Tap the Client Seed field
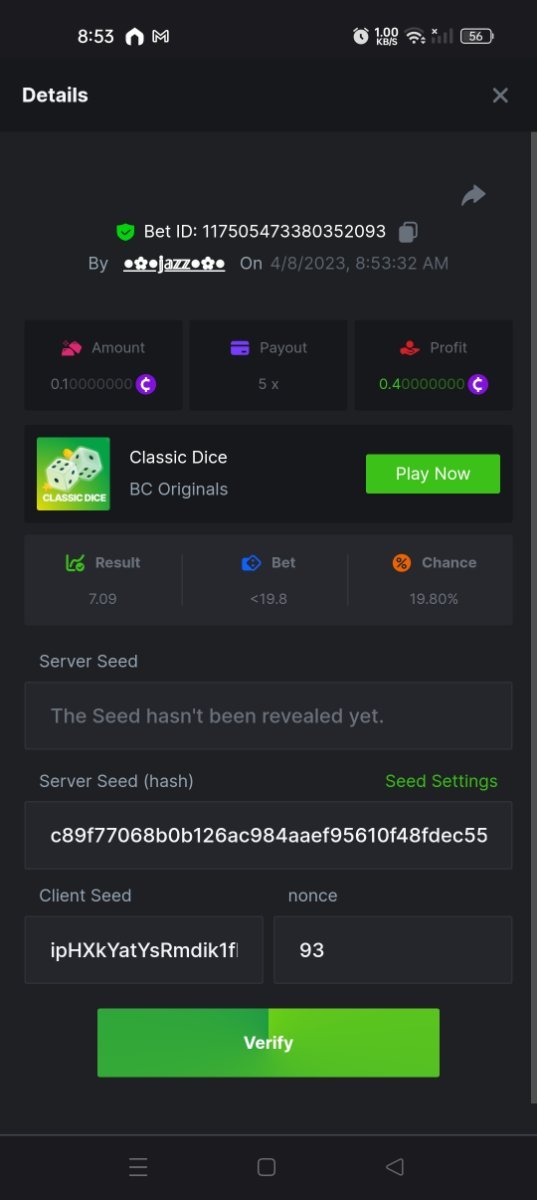This screenshot has height=1200, width=537. pos(144,950)
